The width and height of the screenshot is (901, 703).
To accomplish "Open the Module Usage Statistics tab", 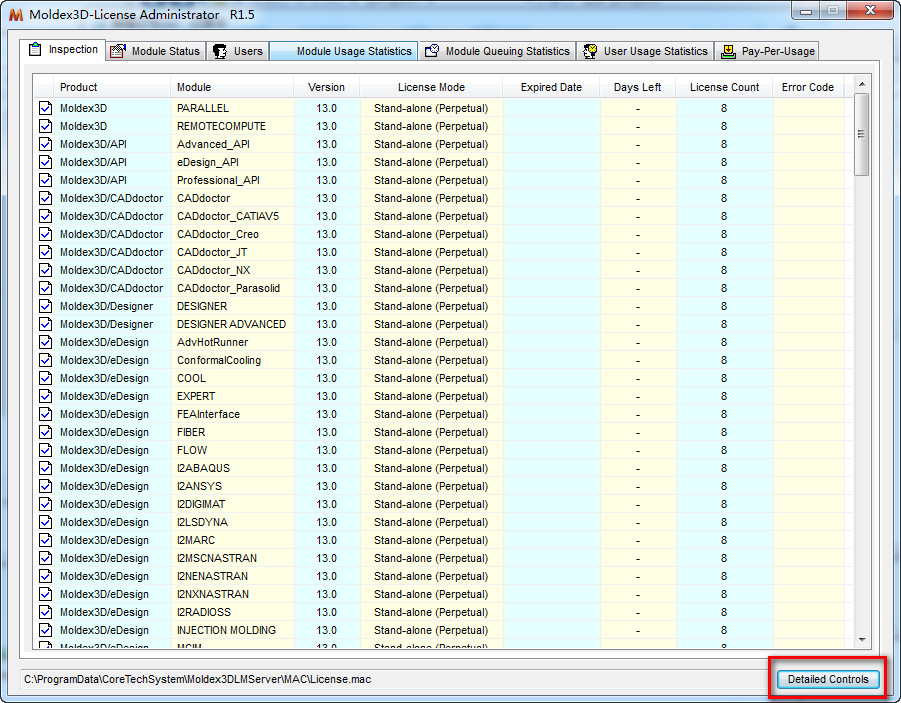I will tap(344, 51).
